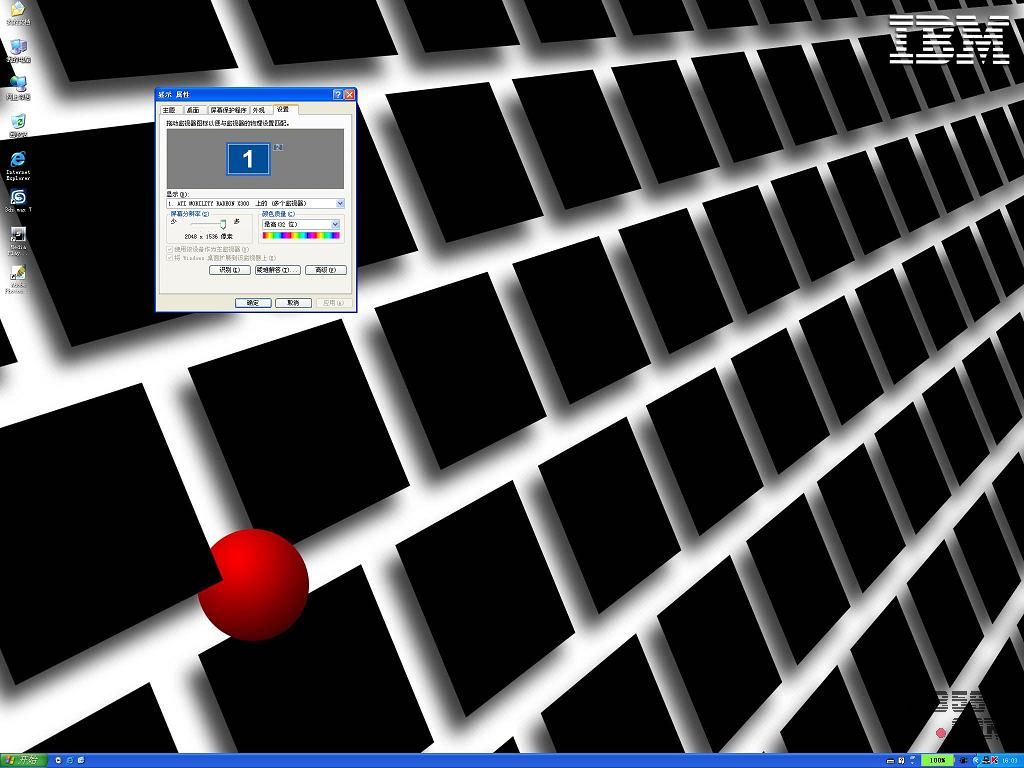Image resolution: width=1024 pixels, height=768 pixels.
Task: Launch the 3ds max 7 shortcut
Action: click(18, 200)
